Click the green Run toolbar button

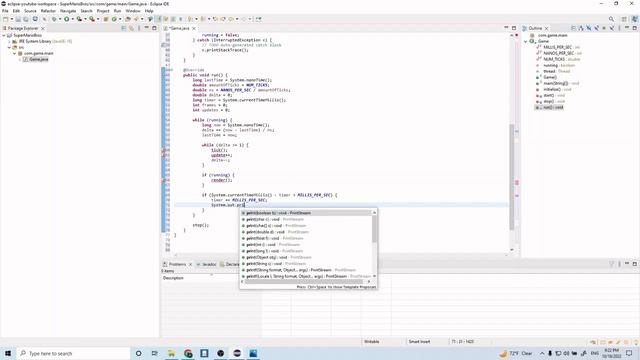(x=67, y=19)
